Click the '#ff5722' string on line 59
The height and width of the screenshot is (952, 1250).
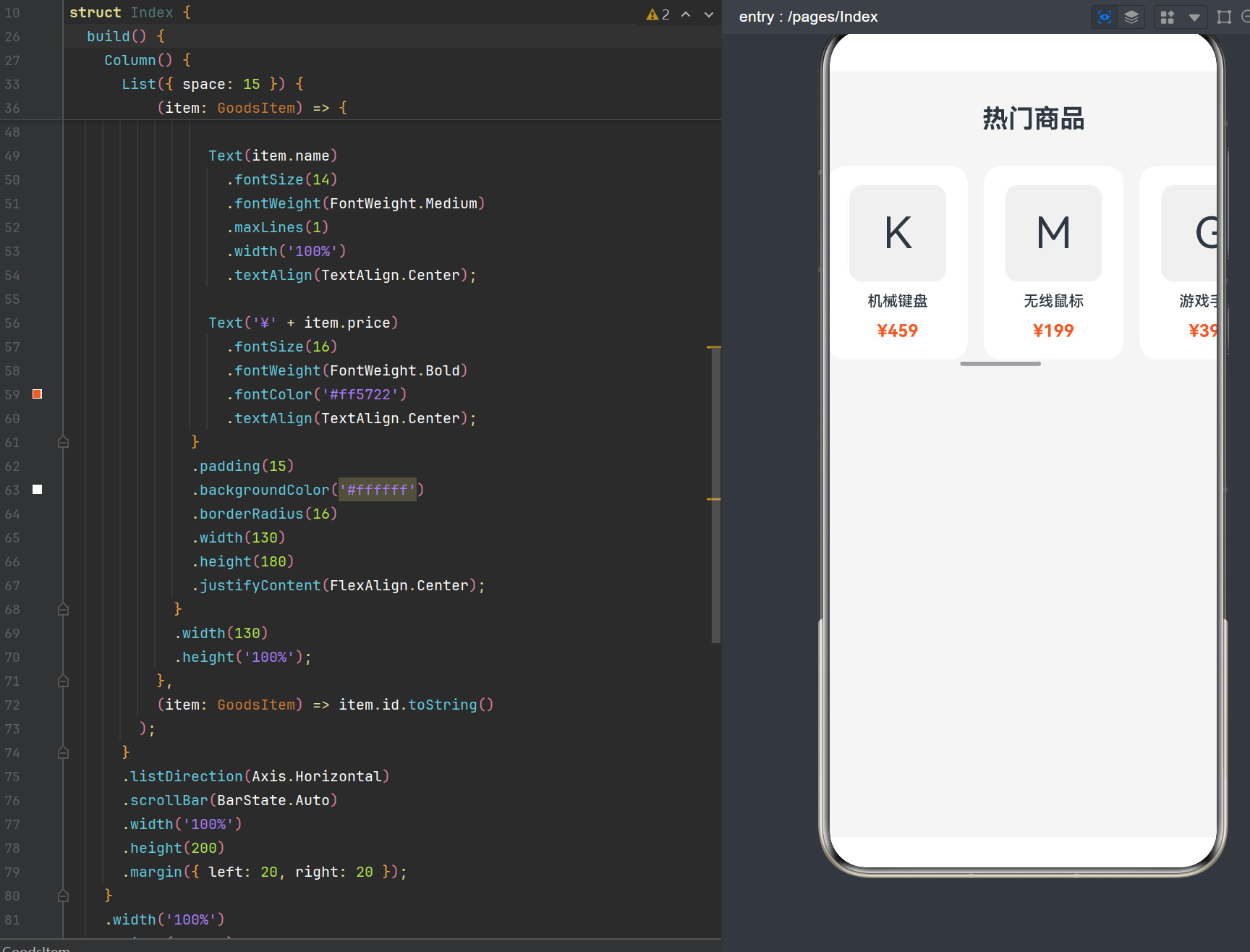pos(360,394)
